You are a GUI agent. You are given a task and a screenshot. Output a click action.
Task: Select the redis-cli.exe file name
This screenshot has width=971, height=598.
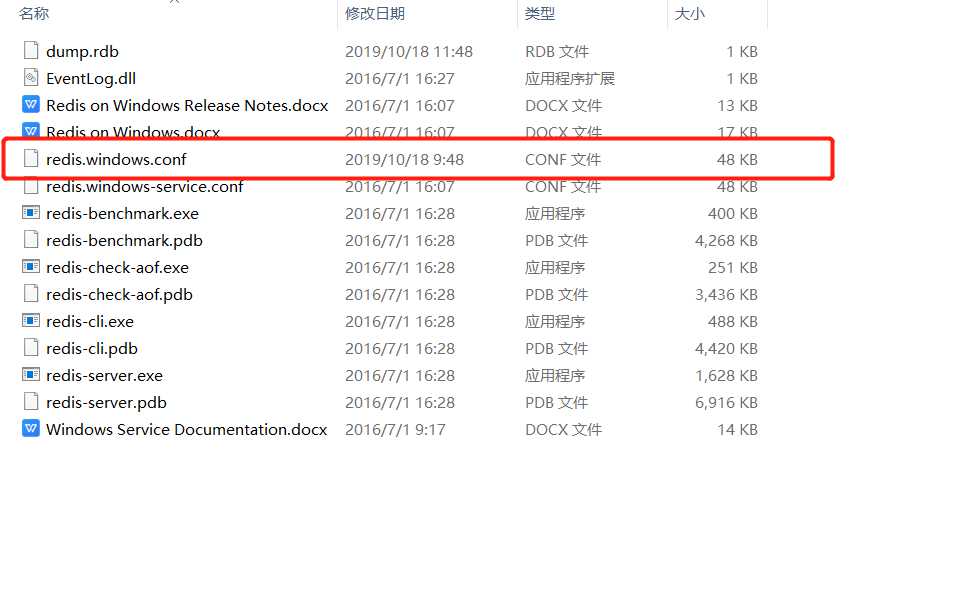click(90, 322)
